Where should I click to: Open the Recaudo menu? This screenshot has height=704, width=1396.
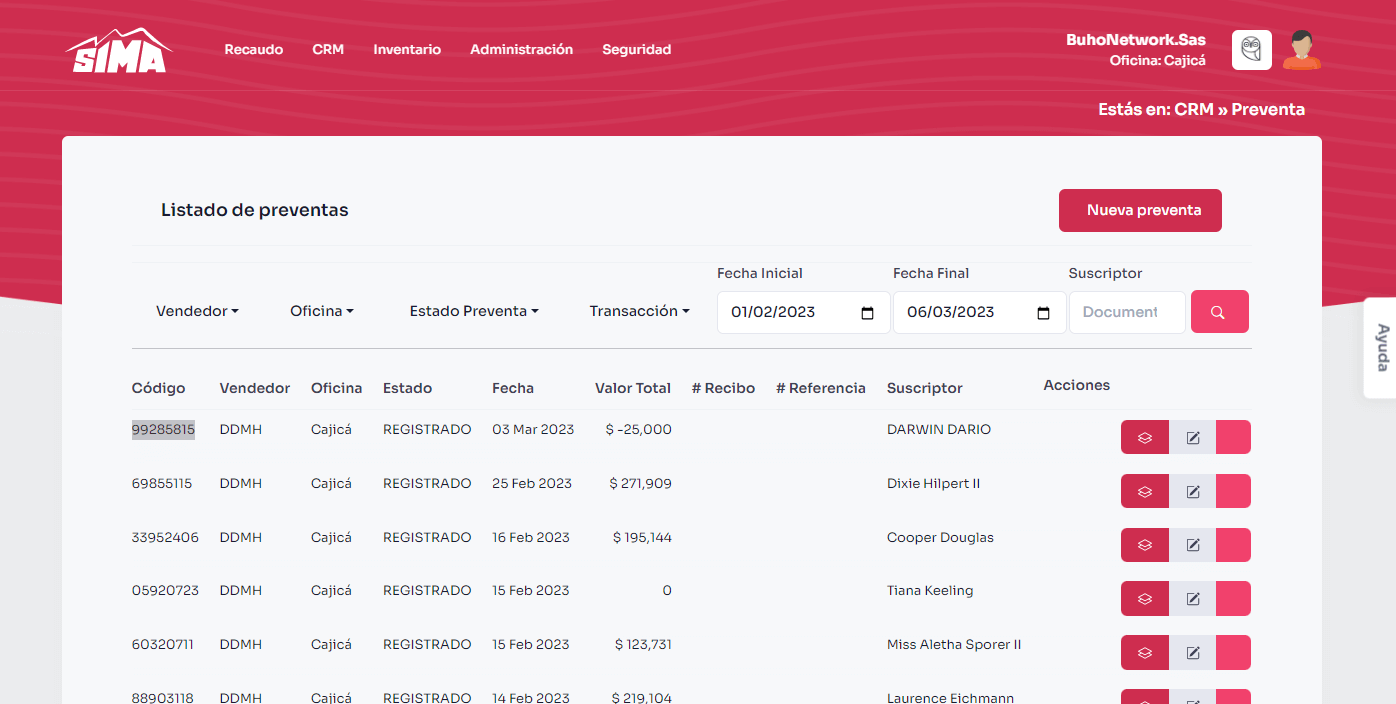tap(253, 49)
